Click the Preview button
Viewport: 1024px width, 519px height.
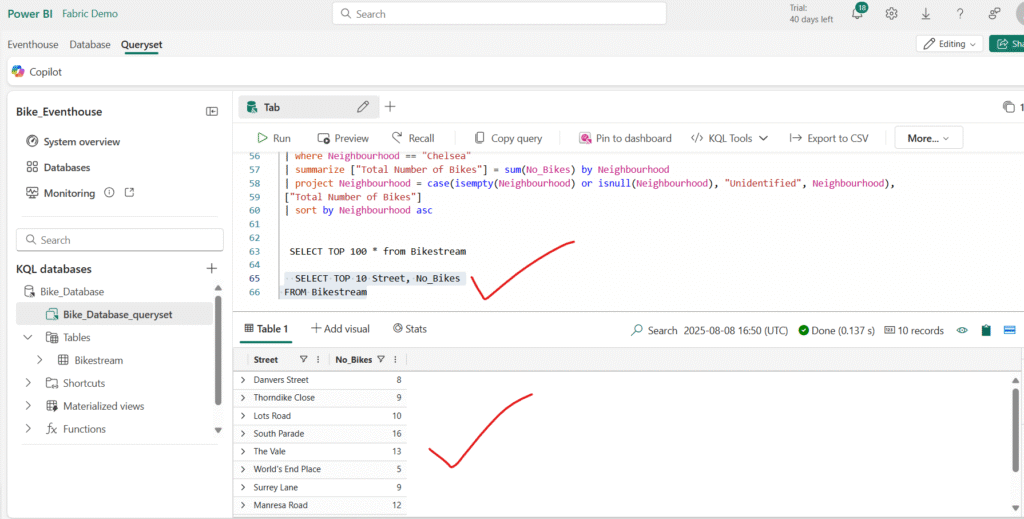pyautogui.click(x=343, y=138)
